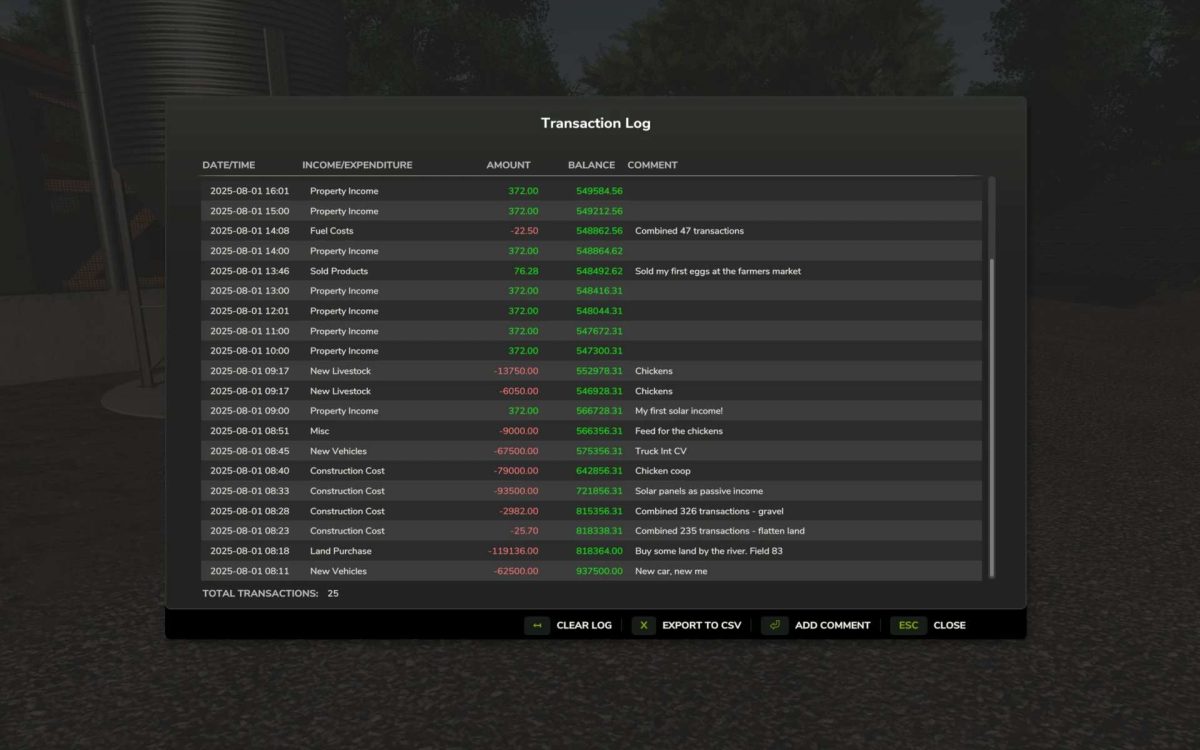
Task: Select the Land Purchase Field 83 row
Action: (590, 551)
